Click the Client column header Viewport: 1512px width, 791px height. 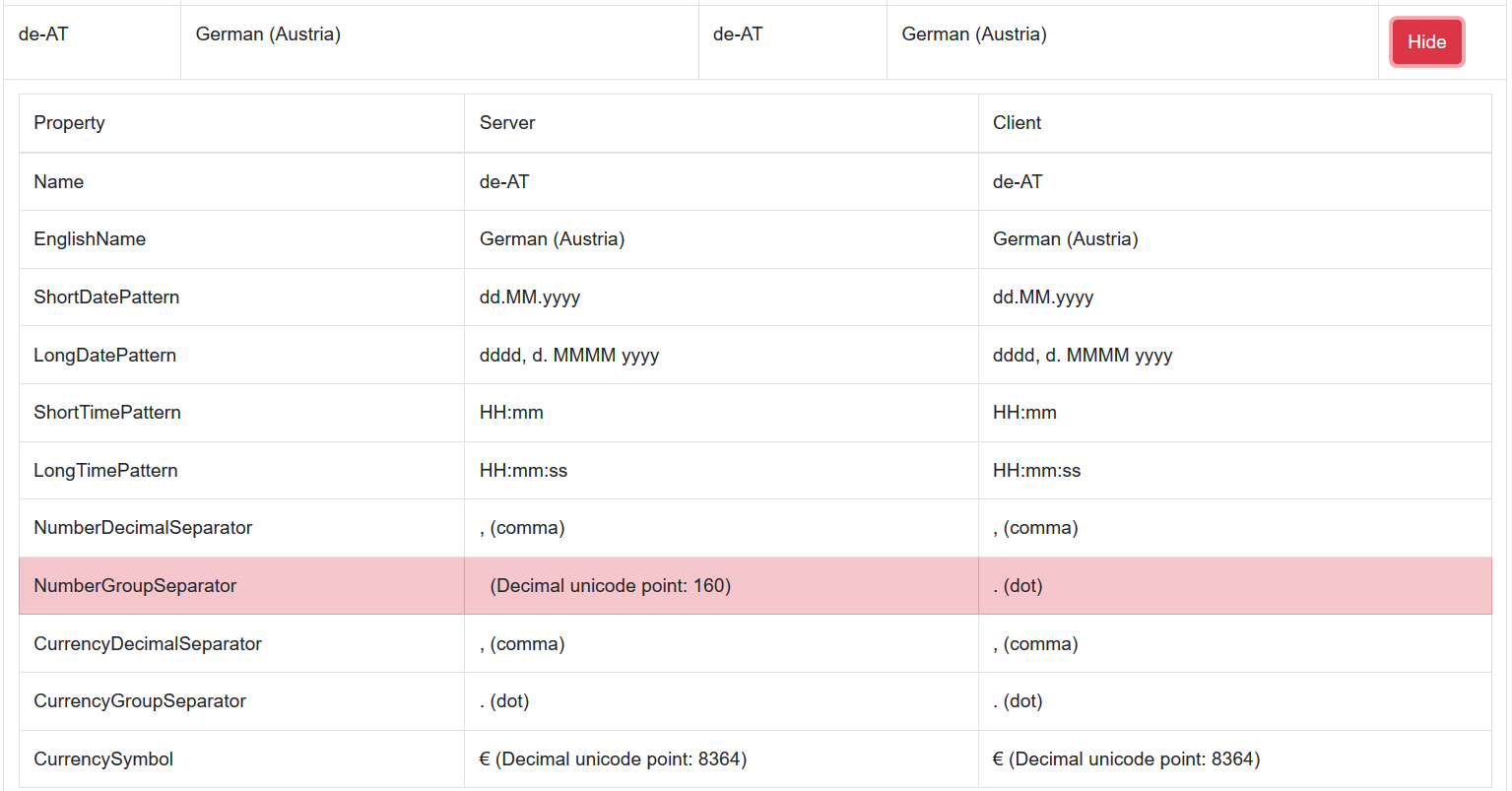tap(1017, 122)
